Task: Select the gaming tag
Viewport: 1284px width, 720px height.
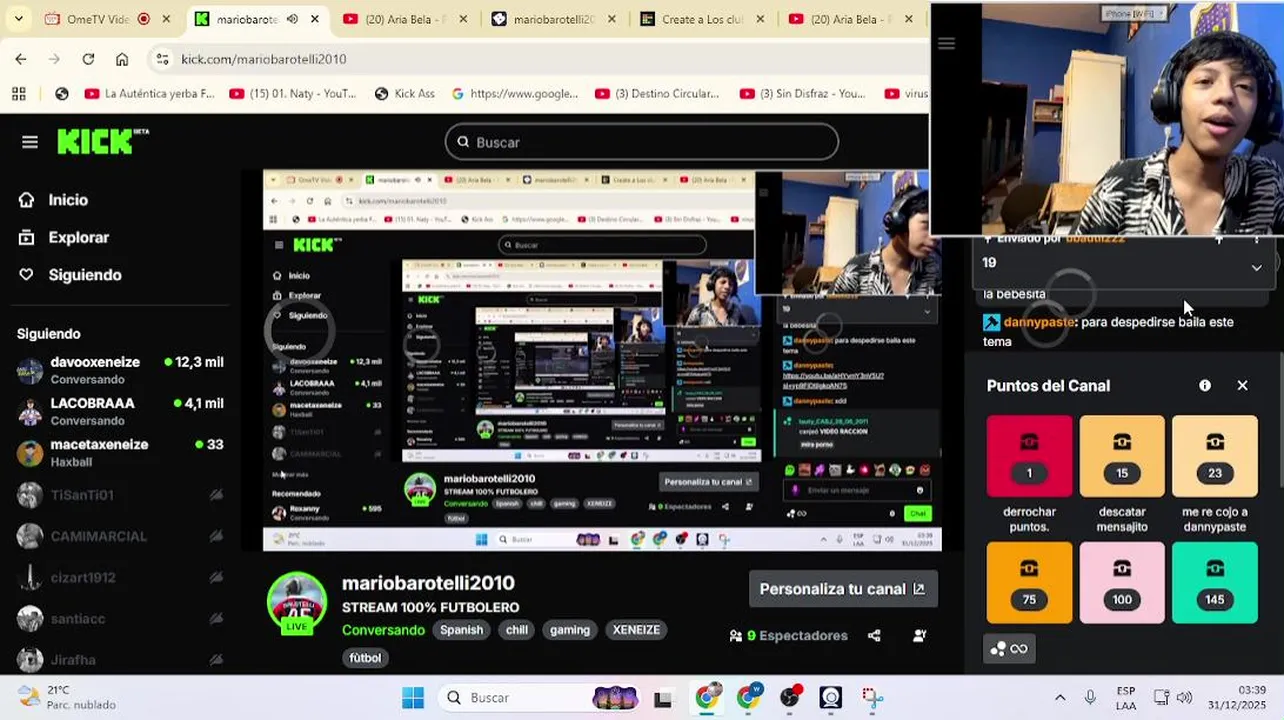Action: click(569, 630)
